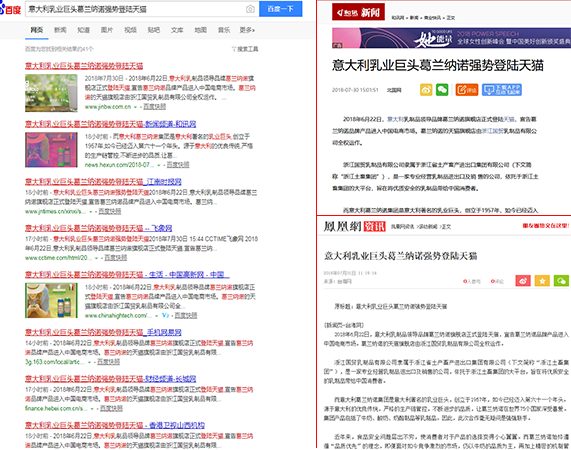
Task: Share Hexun article via green WeChat icon
Action: 442,90
